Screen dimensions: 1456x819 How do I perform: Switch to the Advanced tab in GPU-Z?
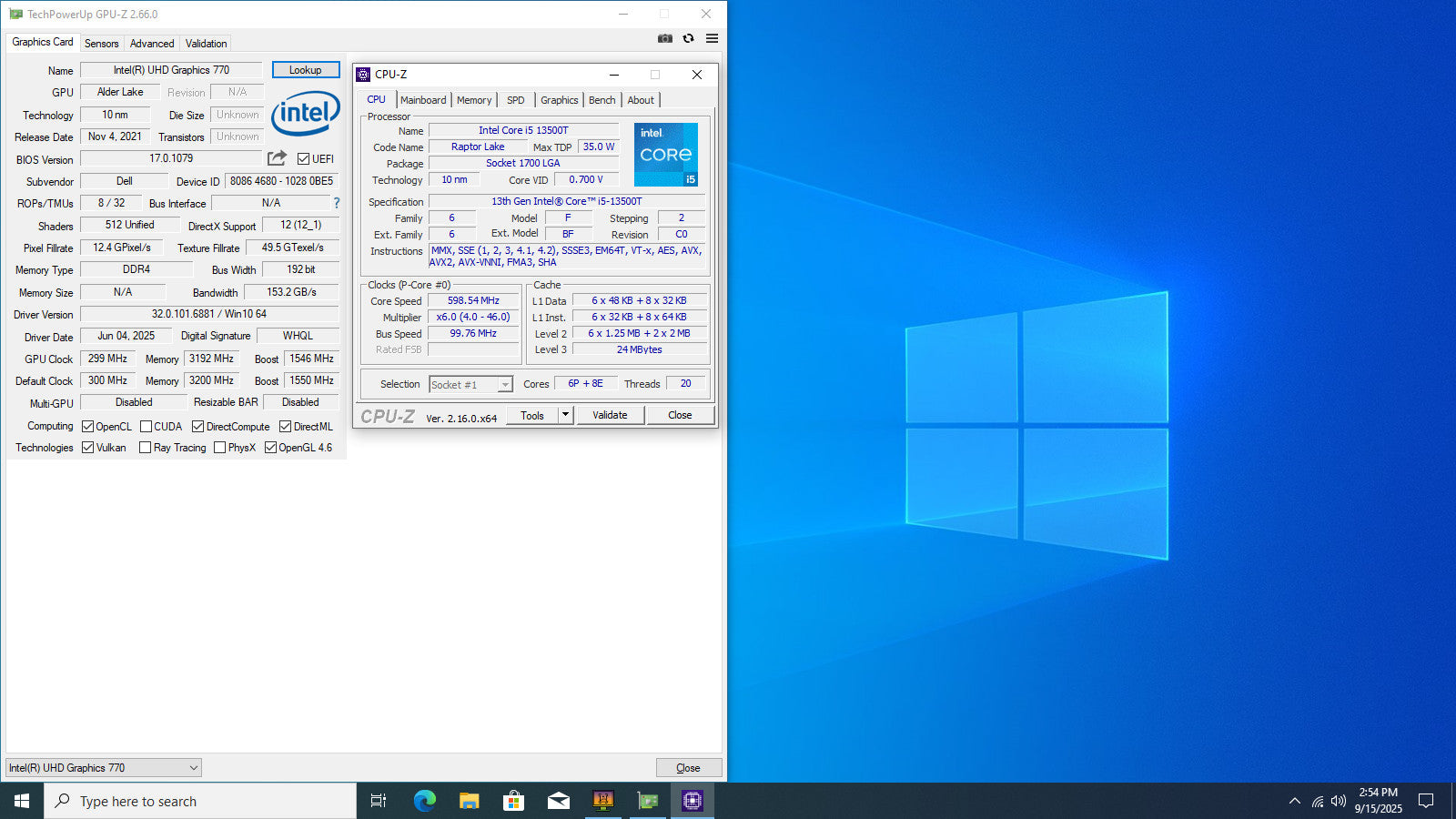(x=151, y=43)
